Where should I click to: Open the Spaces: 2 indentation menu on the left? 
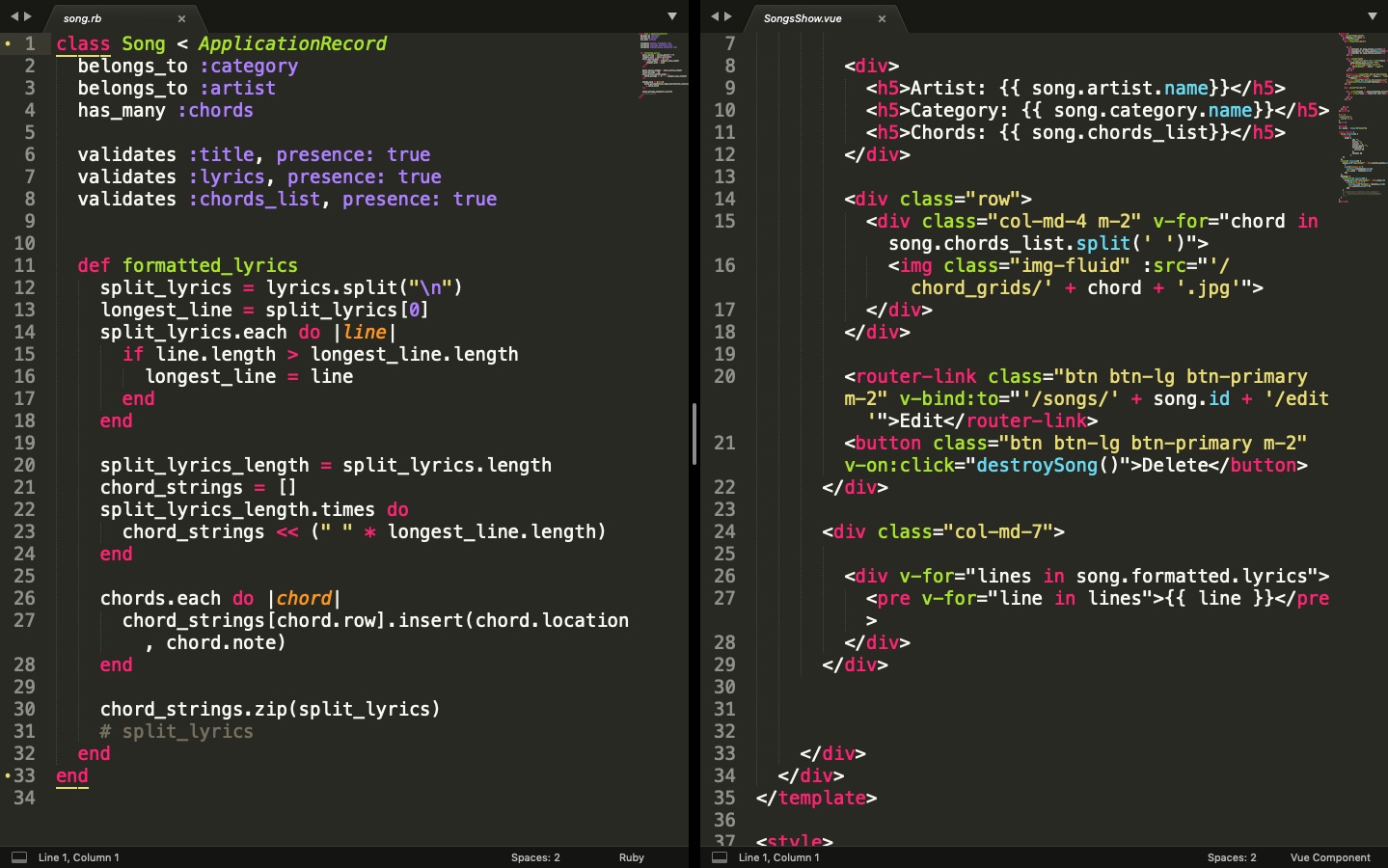click(535, 856)
